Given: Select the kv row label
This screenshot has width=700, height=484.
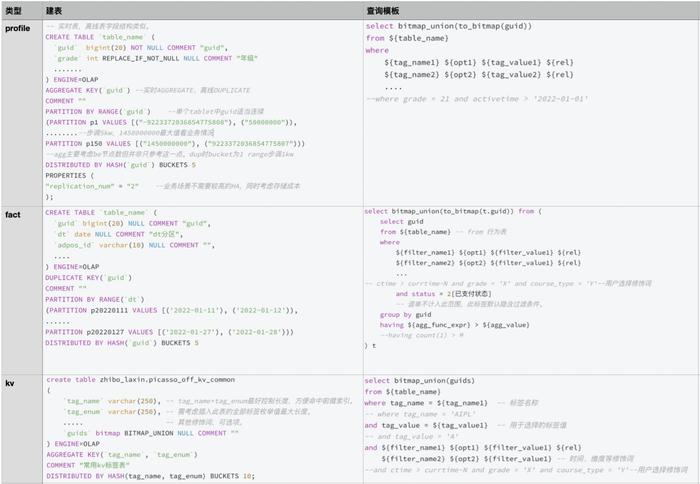Looking at the screenshot, I should point(9,383).
